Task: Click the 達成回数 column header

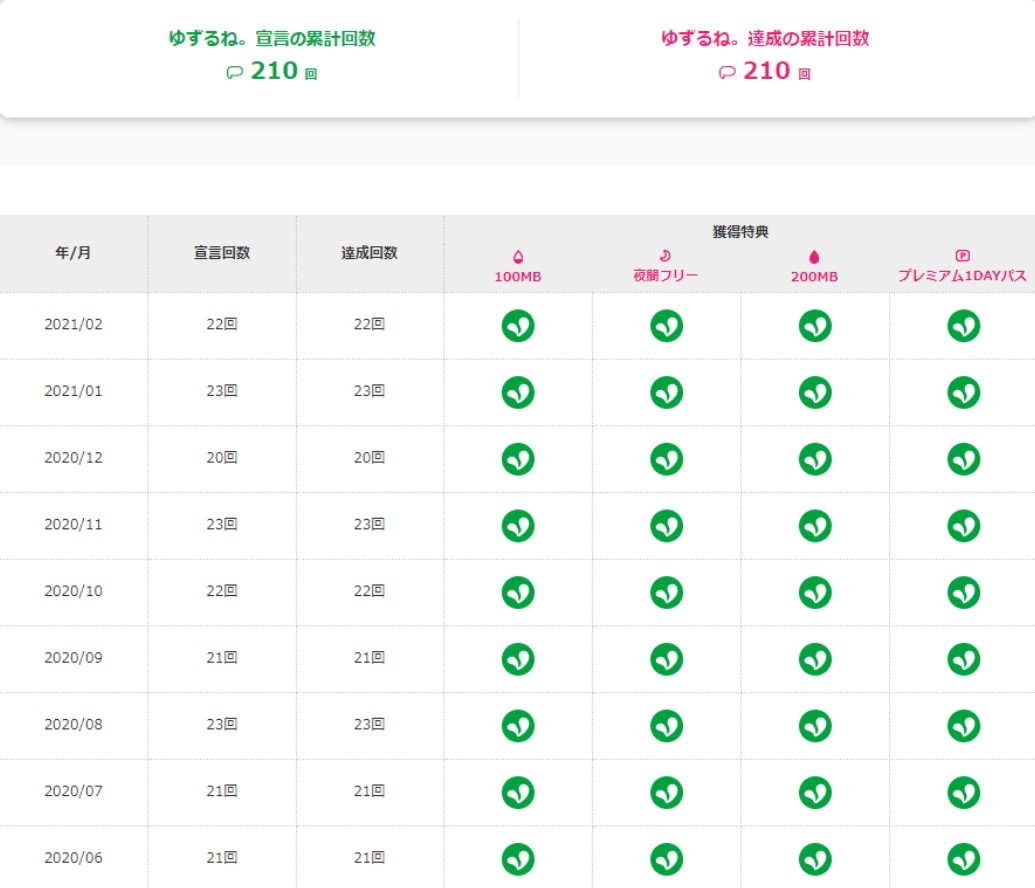Action: tap(370, 253)
